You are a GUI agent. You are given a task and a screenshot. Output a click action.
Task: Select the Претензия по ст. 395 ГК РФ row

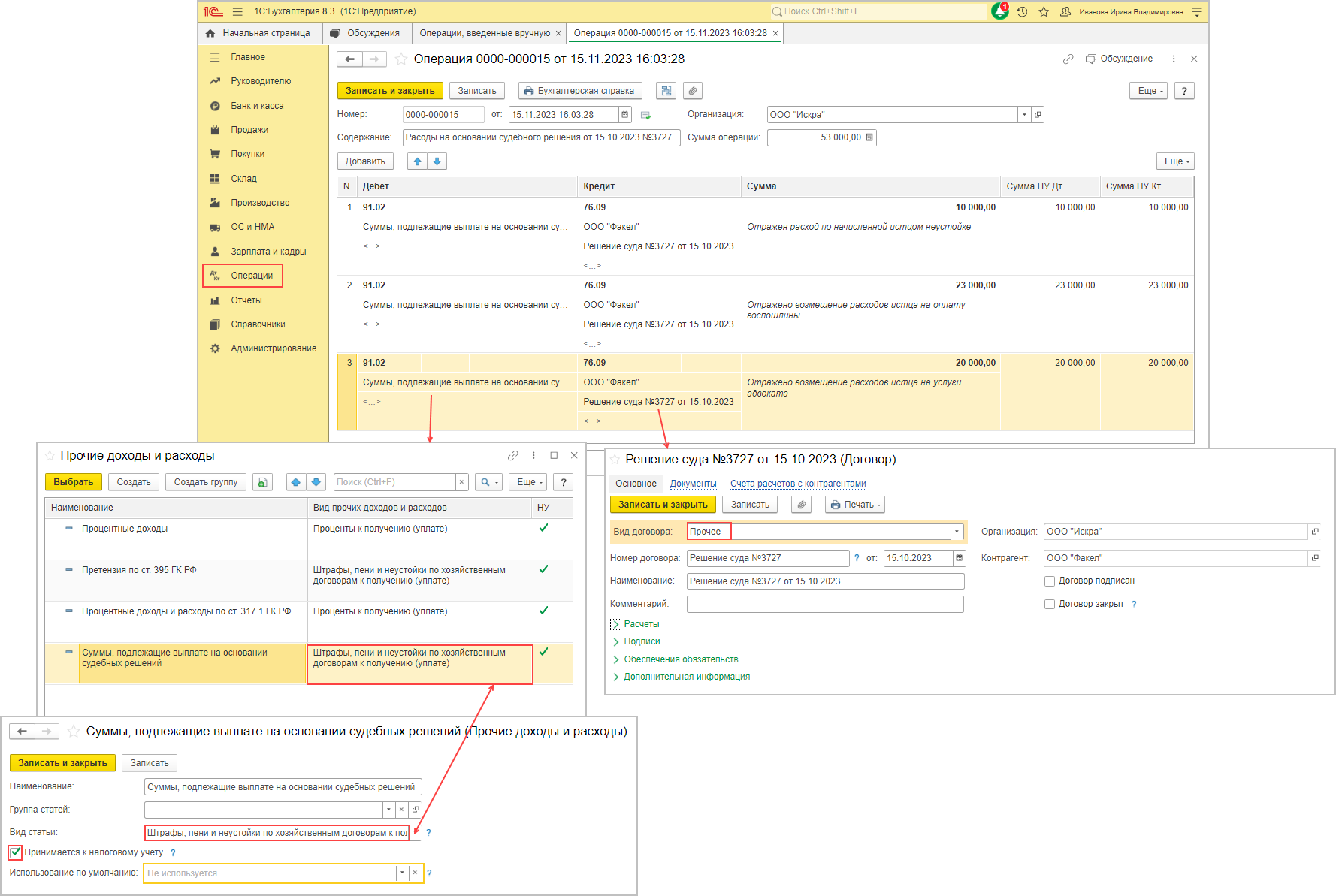click(308, 580)
